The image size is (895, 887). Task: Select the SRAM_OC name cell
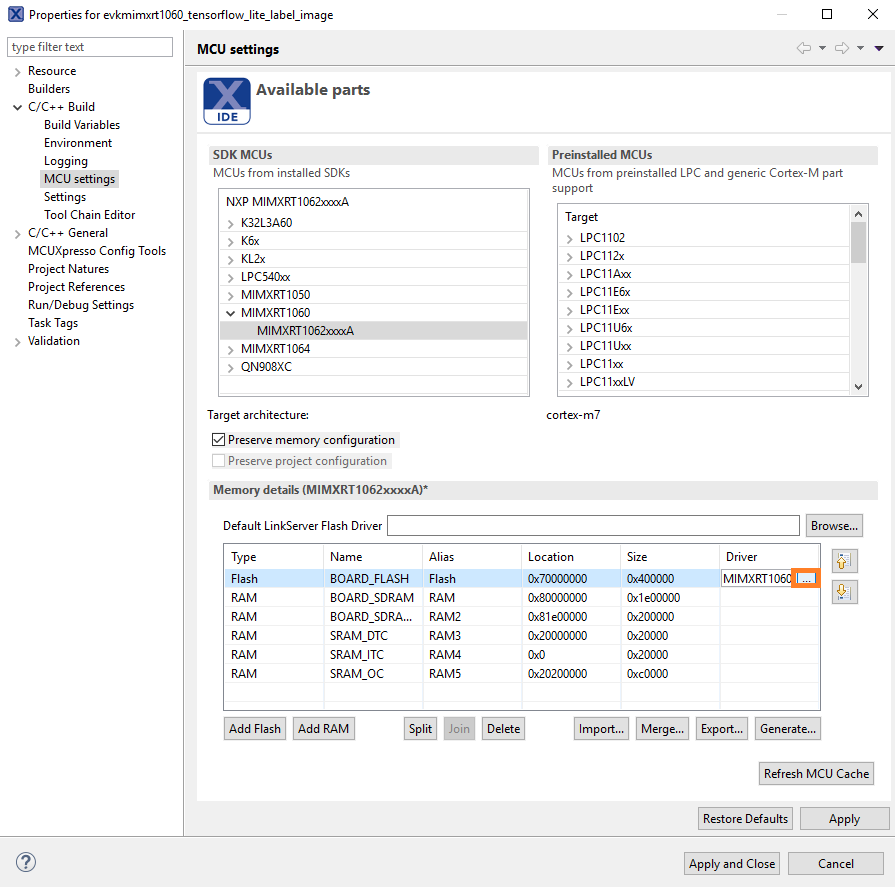(x=373, y=674)
